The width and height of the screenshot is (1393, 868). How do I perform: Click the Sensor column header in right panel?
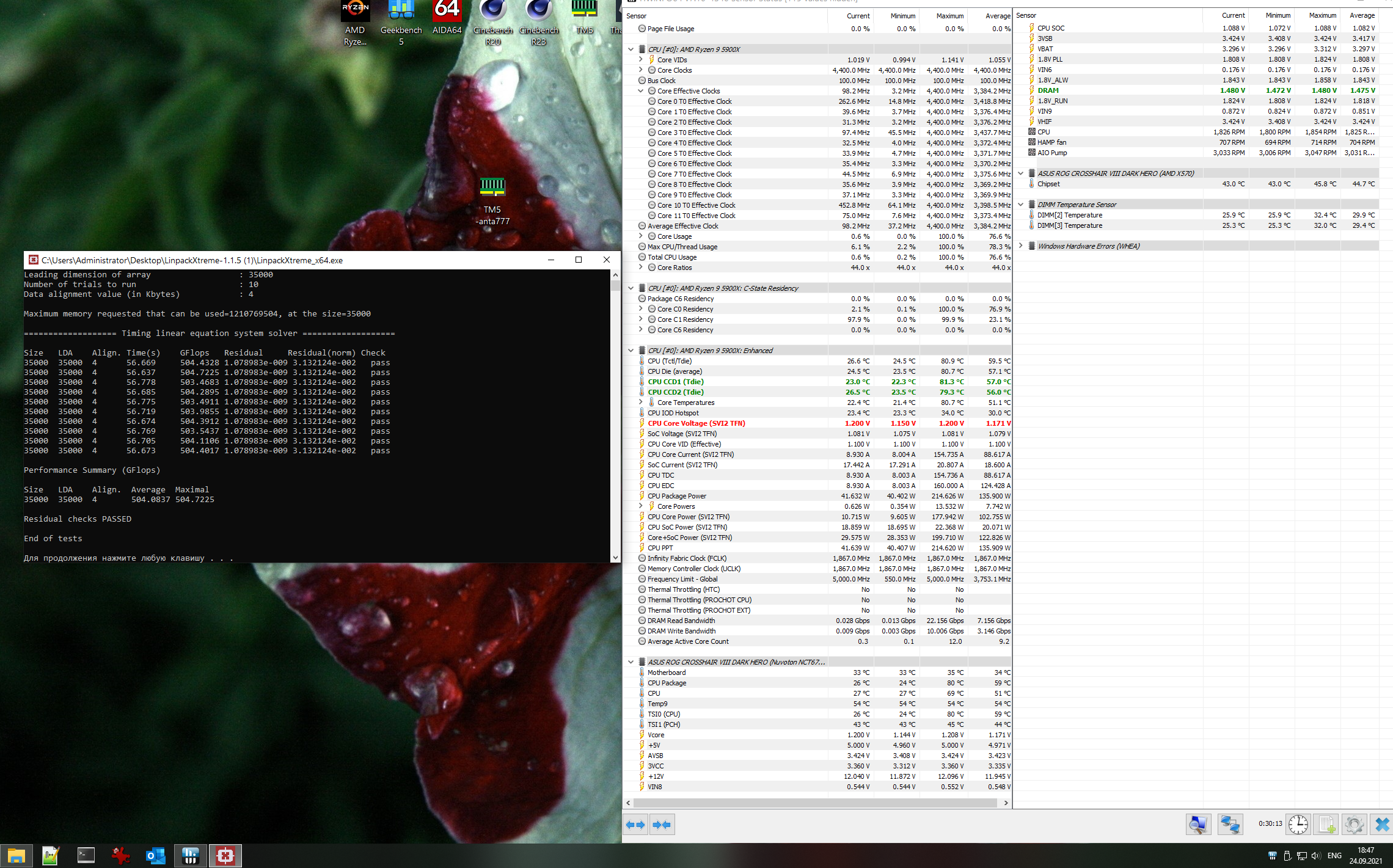(1026, 16)
